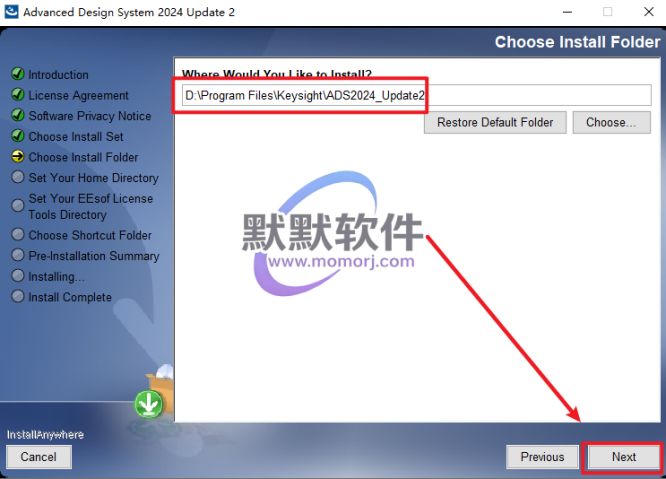Click the yellow arrow icon beside Choose Install Folder
666x479 pixels.
click(18, 157)
